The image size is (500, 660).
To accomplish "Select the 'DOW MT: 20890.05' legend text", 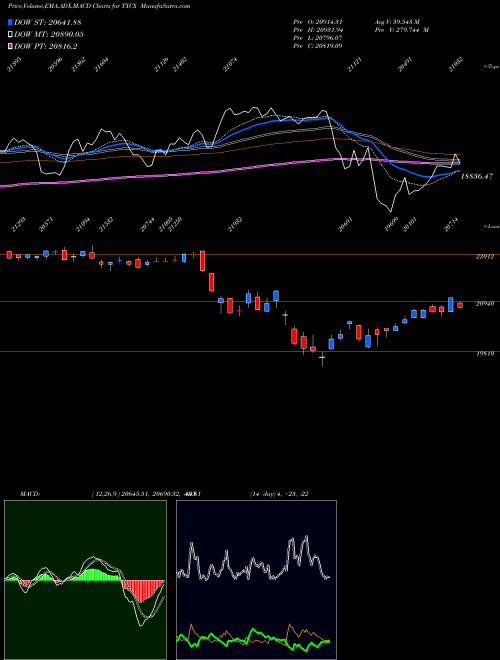I will tap(49, 34).
